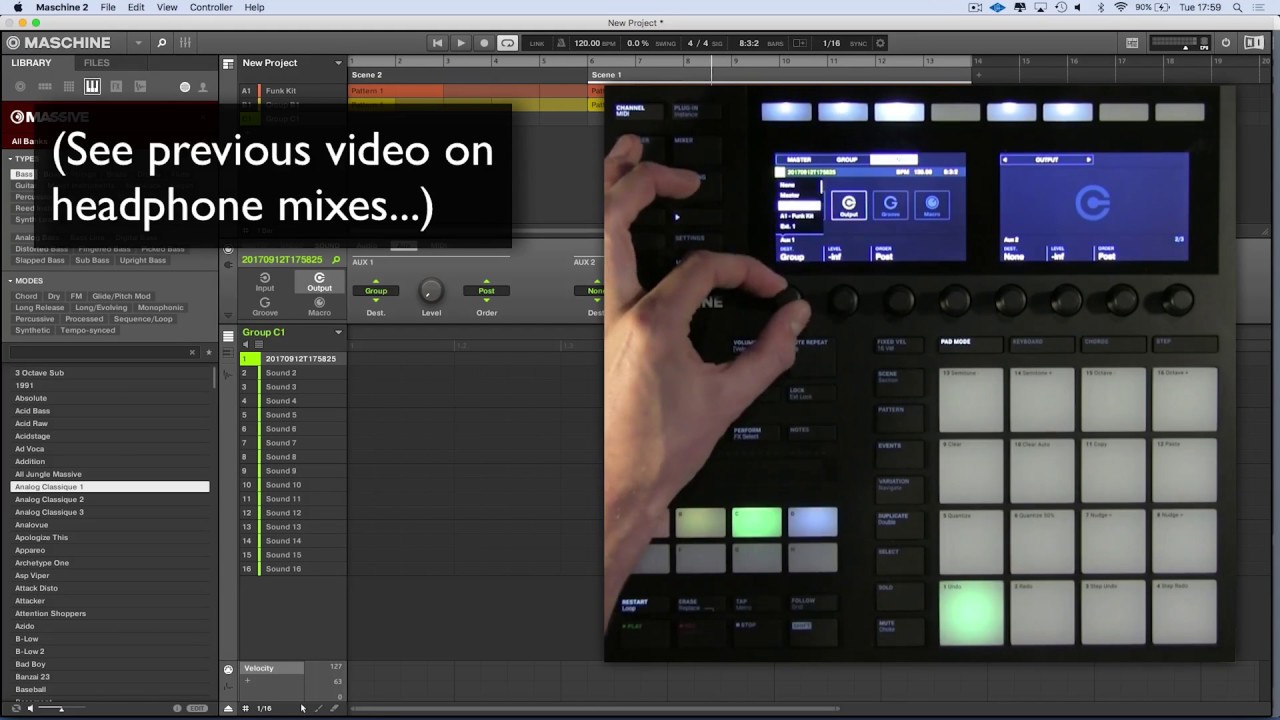Click the sound name magnifier icon

(x=336, y=260)
